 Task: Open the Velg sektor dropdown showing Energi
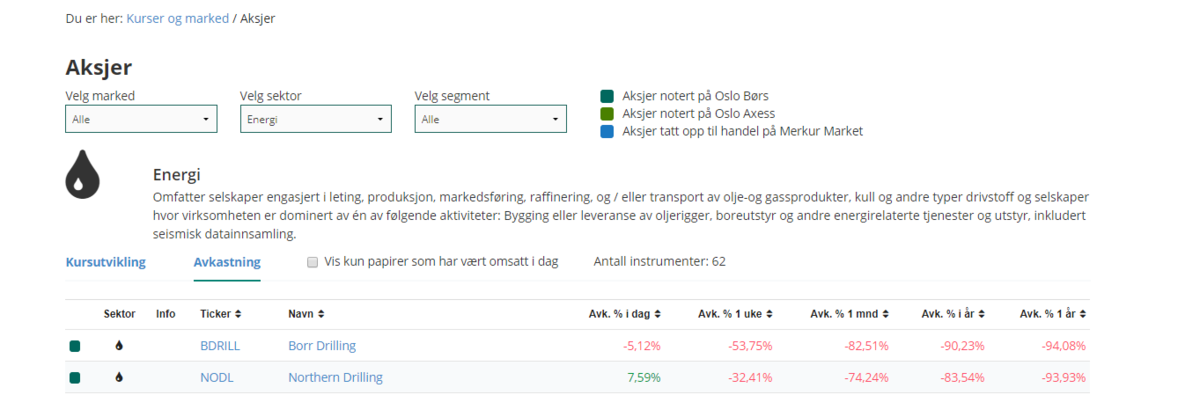tap(315, 119)
